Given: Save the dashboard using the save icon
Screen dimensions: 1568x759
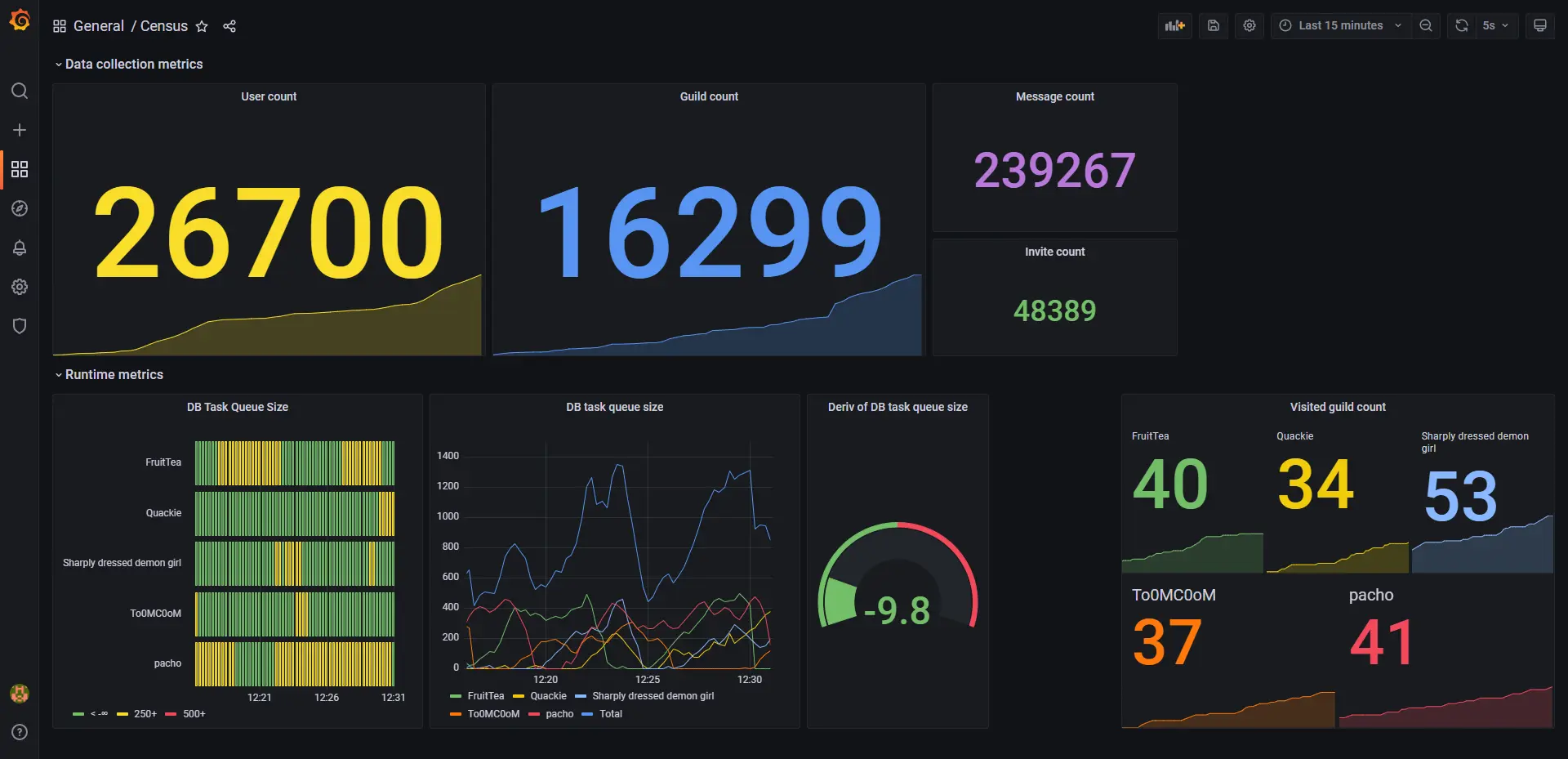Looking at the screenshot, I should pos(1213,25).
